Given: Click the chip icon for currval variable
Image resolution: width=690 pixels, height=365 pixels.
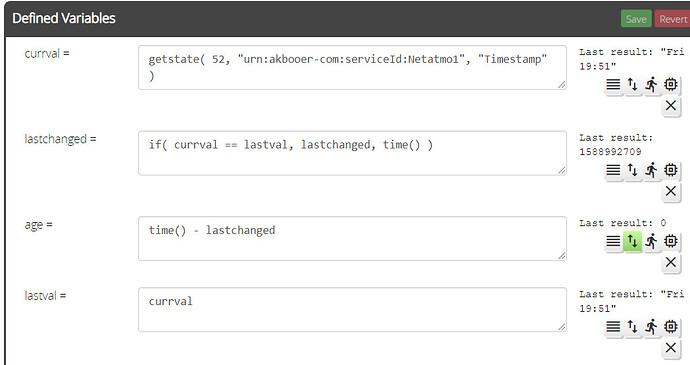Looking at the screenshot, I should 671,84.
